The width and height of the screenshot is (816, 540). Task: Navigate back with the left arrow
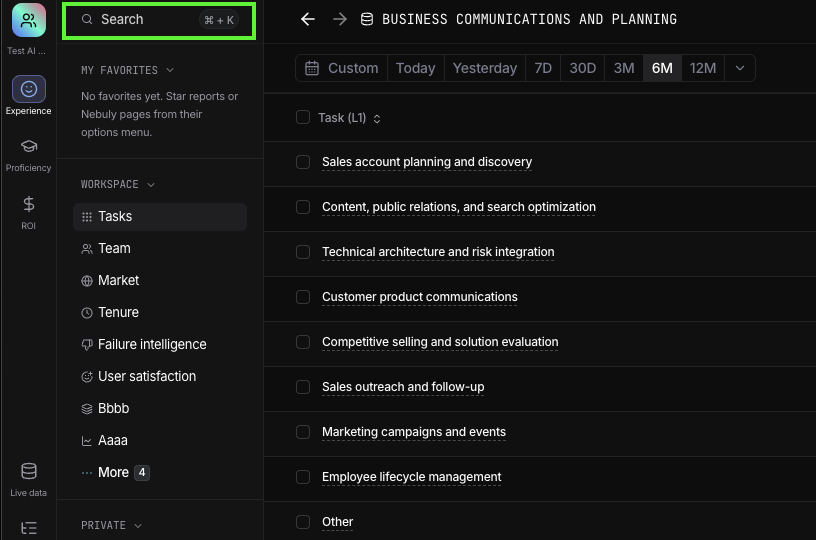click(308, 19)
